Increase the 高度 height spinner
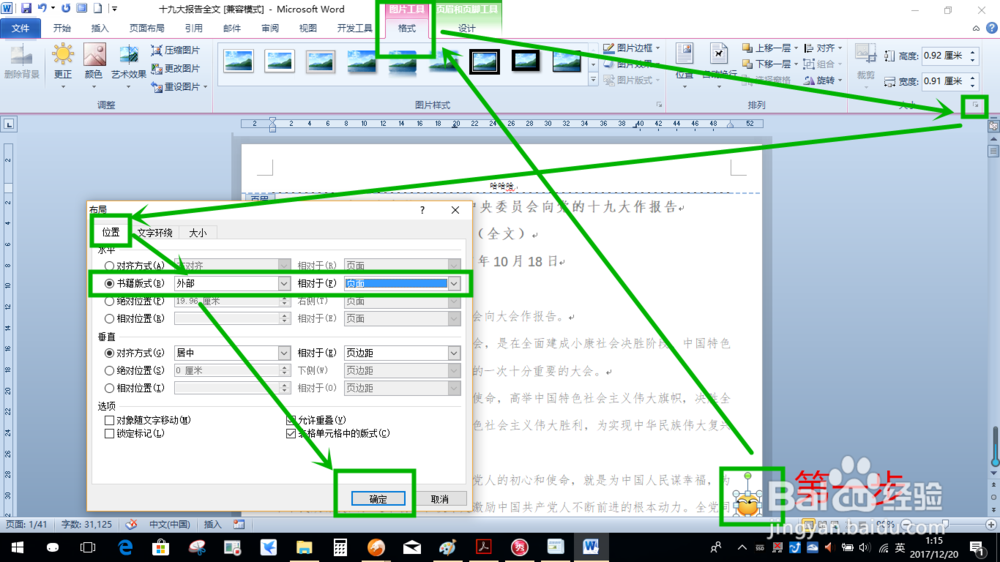 [x=973, y=52]
